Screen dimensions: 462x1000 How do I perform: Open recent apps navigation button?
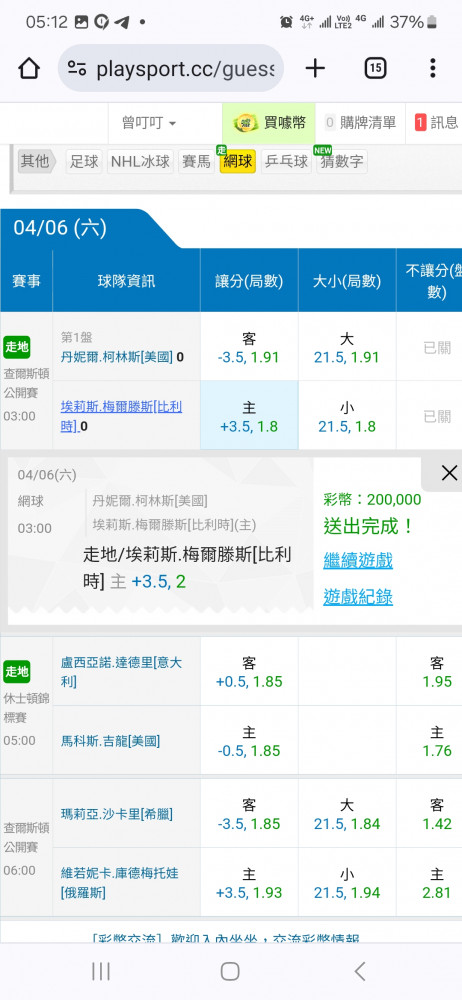(x=101, y=971)
